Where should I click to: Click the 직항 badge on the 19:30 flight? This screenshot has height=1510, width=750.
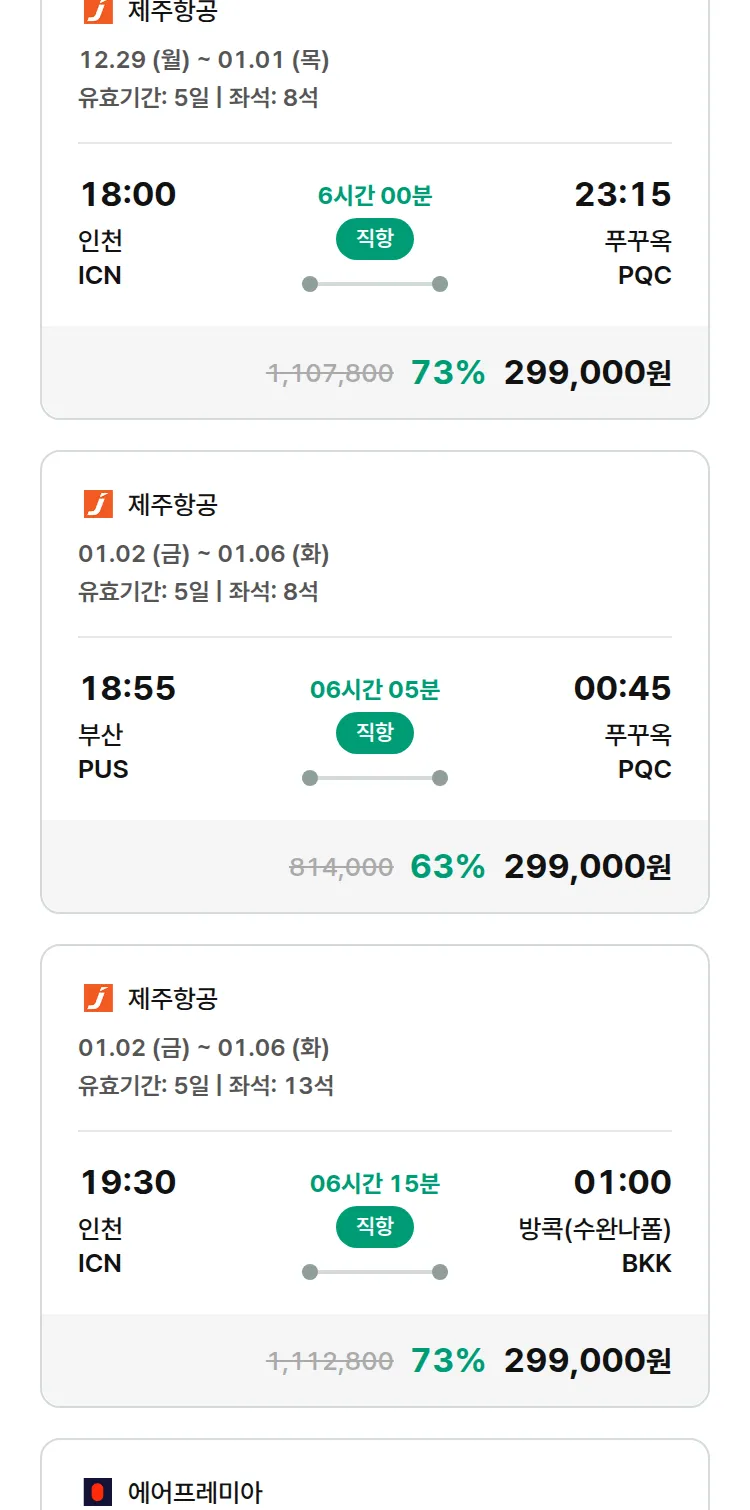[x=375, y=1227]
